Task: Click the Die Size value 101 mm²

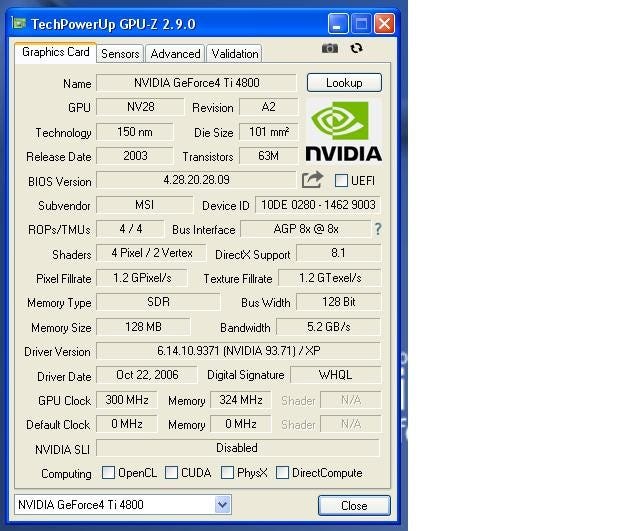Action: 269,132
